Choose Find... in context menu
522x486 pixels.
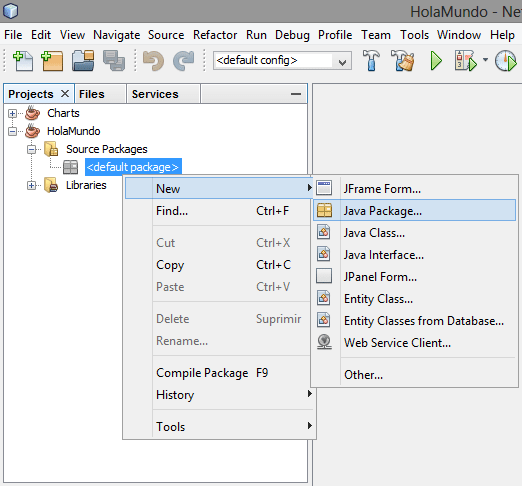[218, 211]
